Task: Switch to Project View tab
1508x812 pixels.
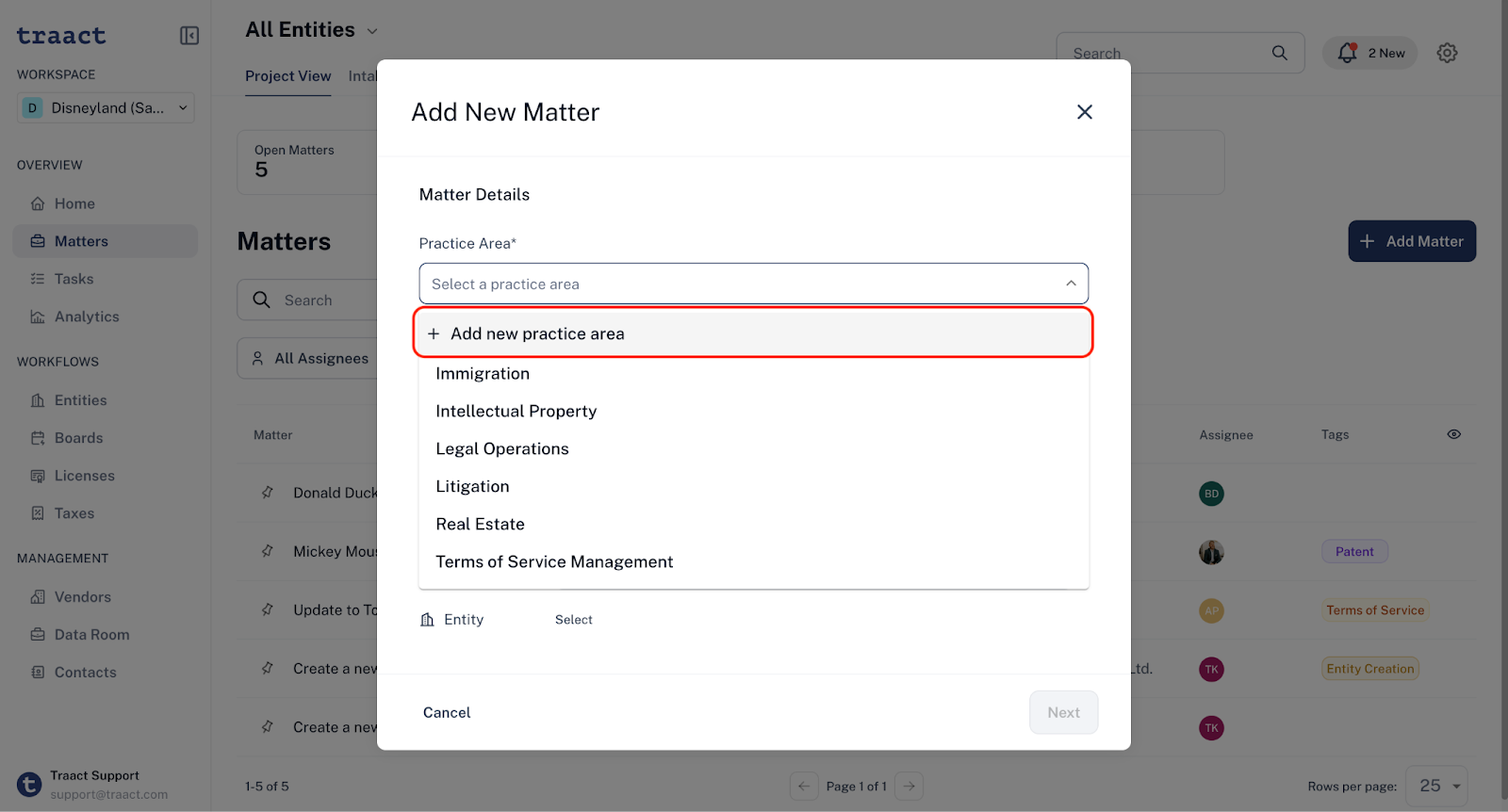Action: 287,76
